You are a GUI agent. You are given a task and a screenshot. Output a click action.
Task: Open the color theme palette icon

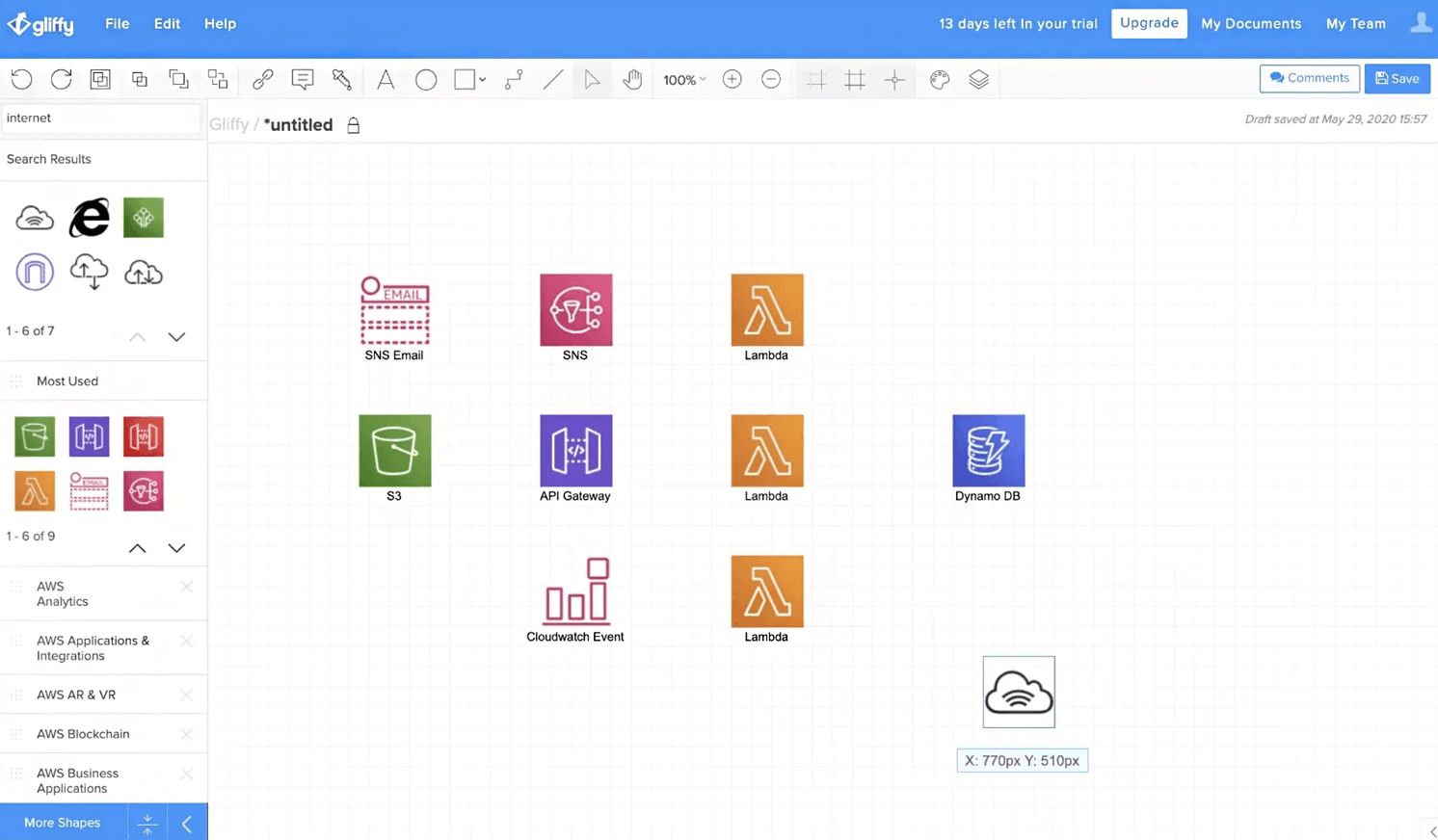pyautogui.click(x=940, y=80)
